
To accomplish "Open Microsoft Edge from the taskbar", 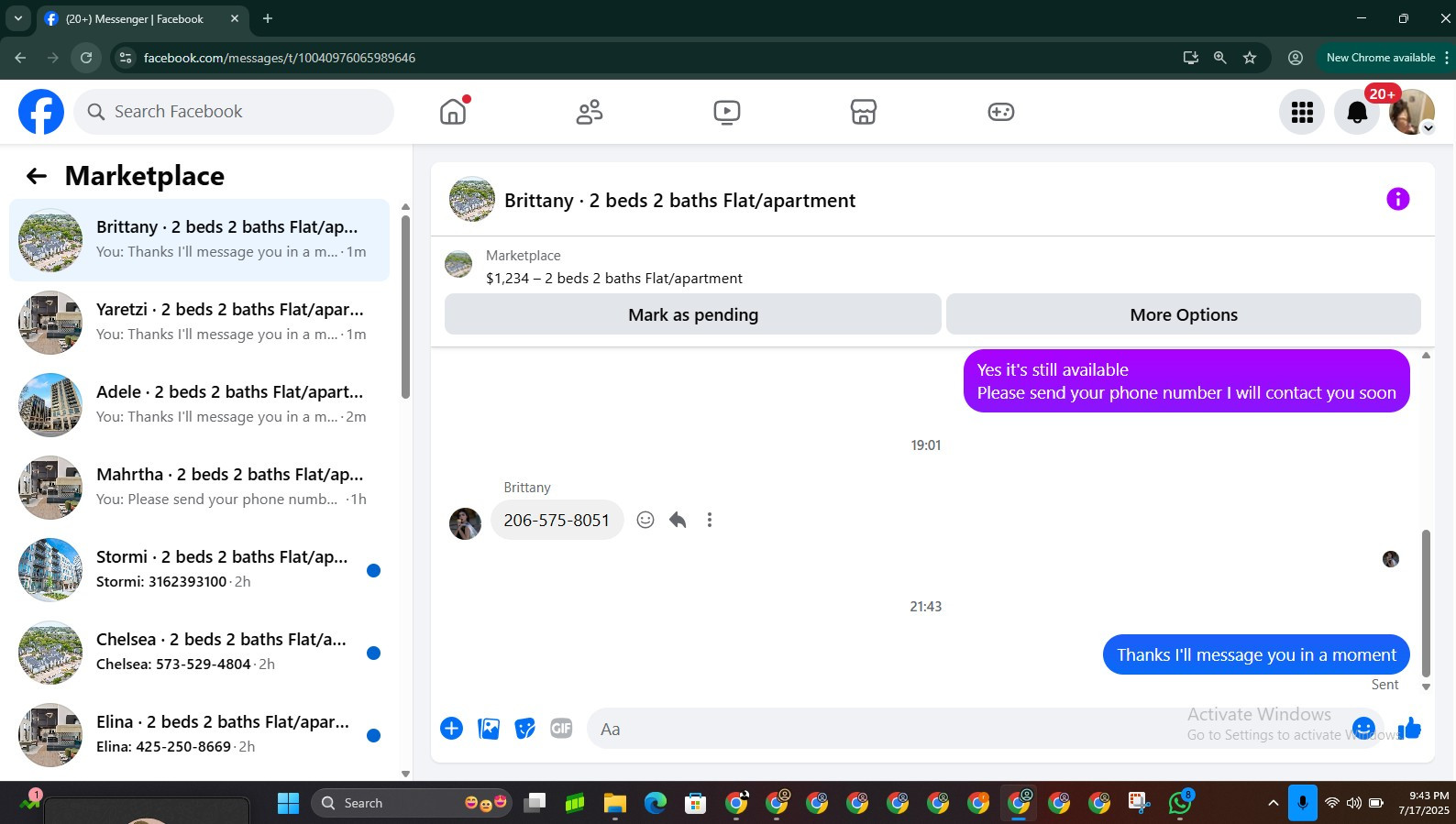I will [x=656, y=804].
